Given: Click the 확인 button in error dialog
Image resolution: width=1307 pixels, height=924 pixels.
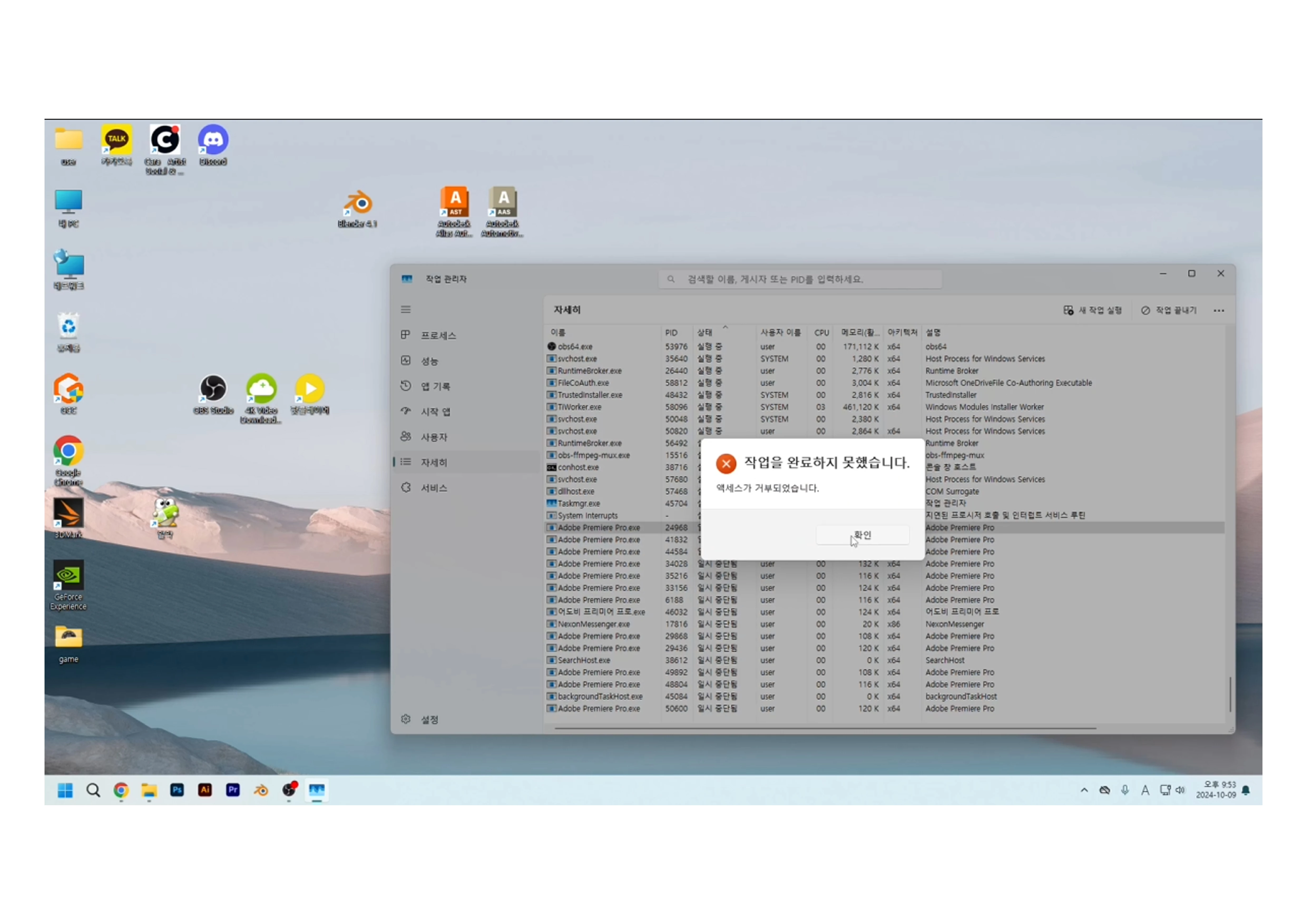Looking at the screenshot, I should click(862, 535).
